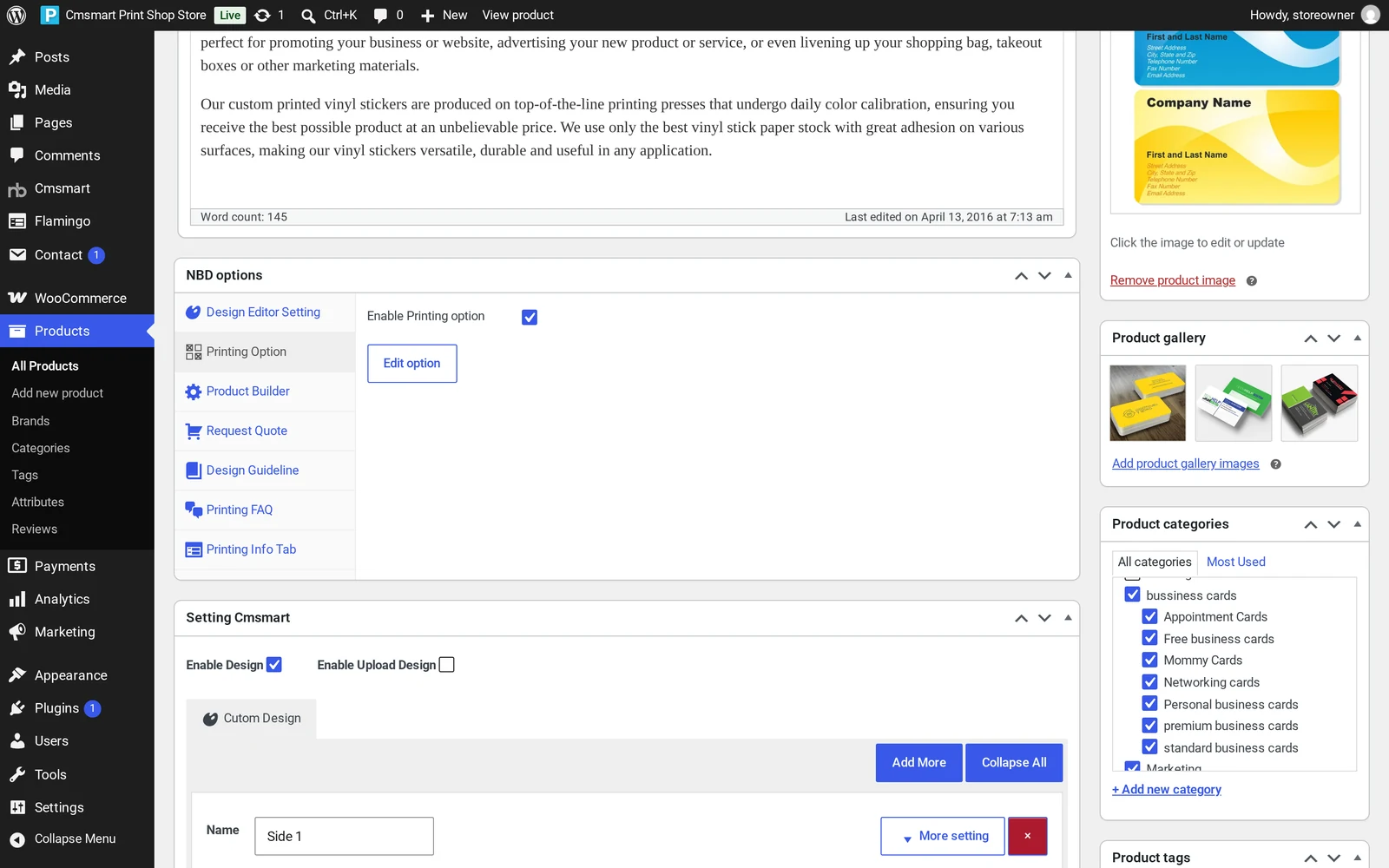Open the Analytics bar chart icon
The width and height of the screenshot is (1389, 868).
pos(17,600)
